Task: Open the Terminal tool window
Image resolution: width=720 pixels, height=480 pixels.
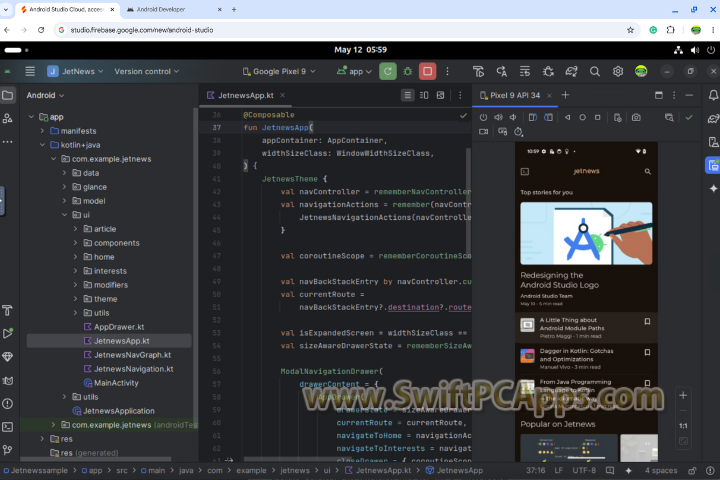Action: point(8,427)
